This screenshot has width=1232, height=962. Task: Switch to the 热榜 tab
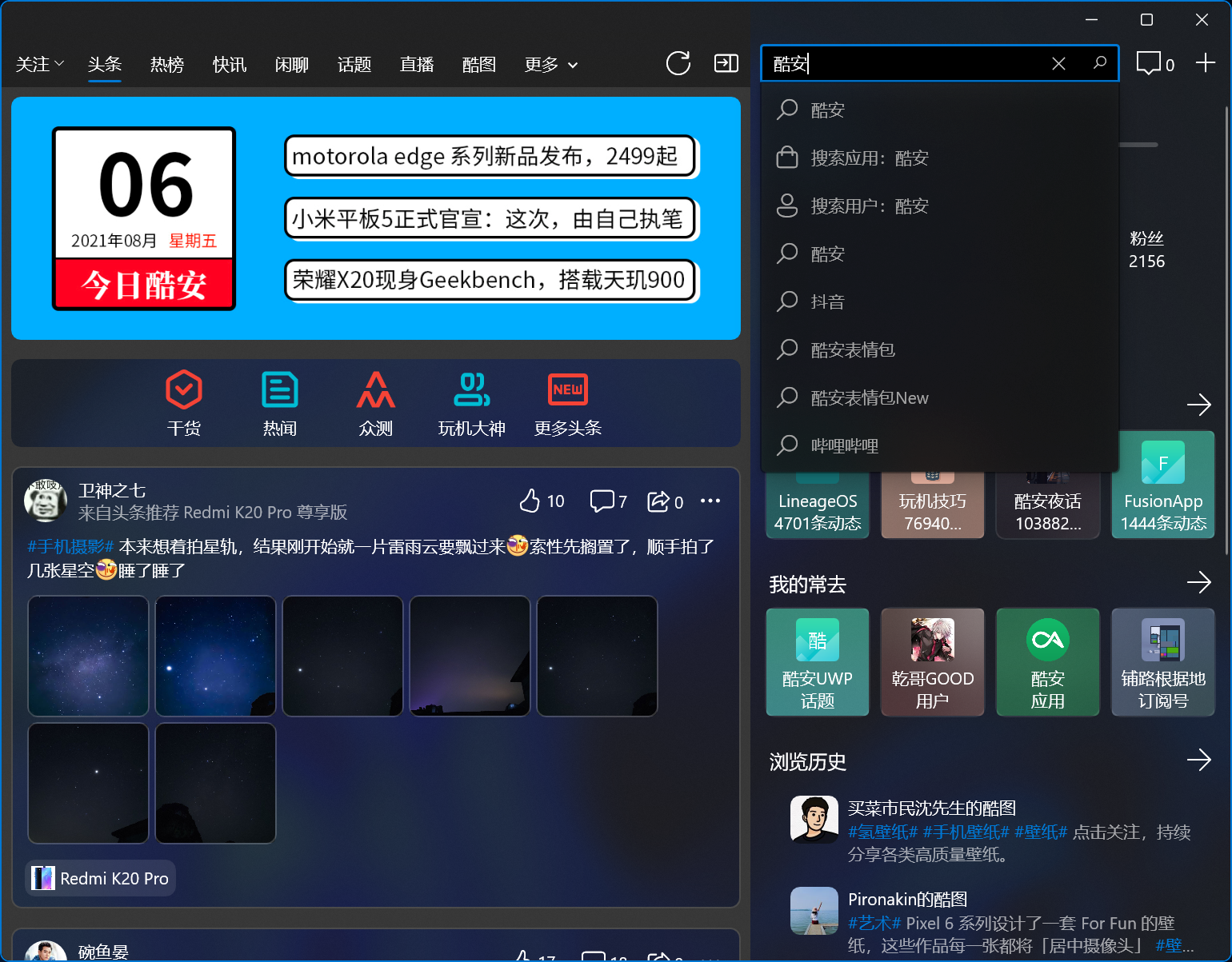[x=167, y=65]
